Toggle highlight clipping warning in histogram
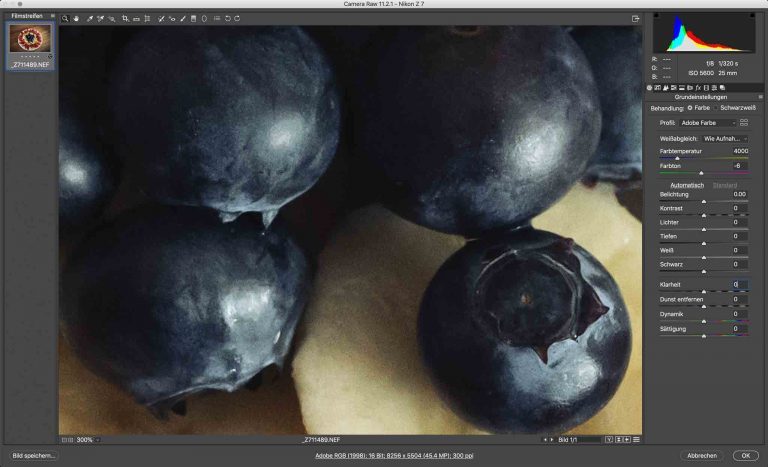Image resolution: width=768 pixels, height=467 pixels. 752,16
